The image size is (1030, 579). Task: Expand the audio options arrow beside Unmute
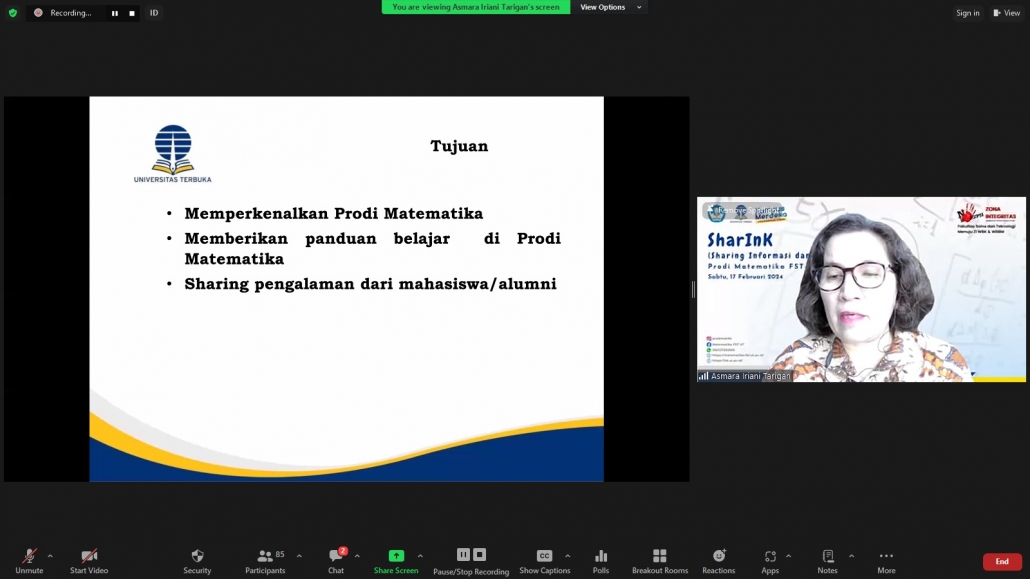[50, 556]
